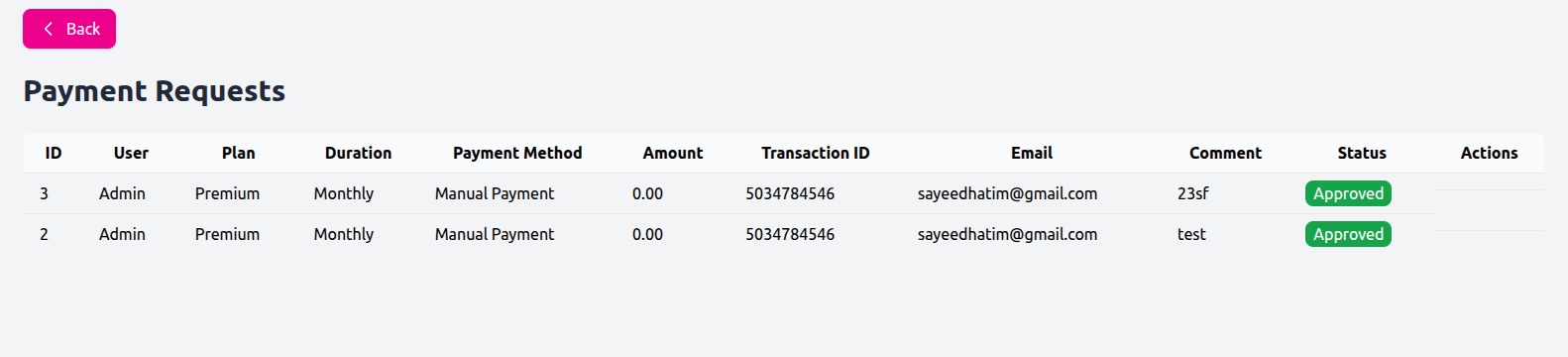Click the Actions column header
Image resolution: width=1568 pixels, height=357 pixels.
click(1489, 153)
